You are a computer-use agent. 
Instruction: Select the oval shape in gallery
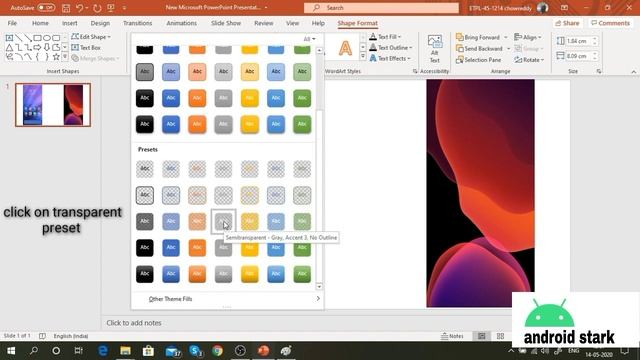click(47, 38)
